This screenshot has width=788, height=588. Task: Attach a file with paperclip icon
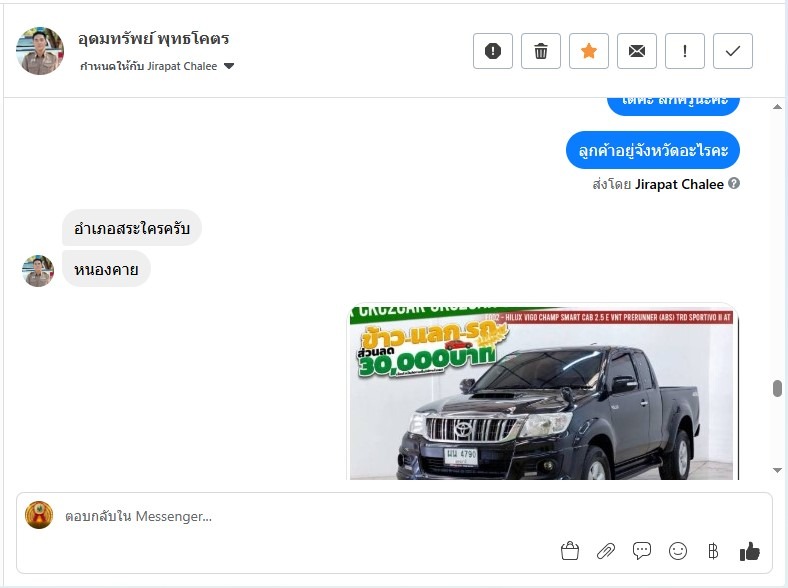[606, 551]
